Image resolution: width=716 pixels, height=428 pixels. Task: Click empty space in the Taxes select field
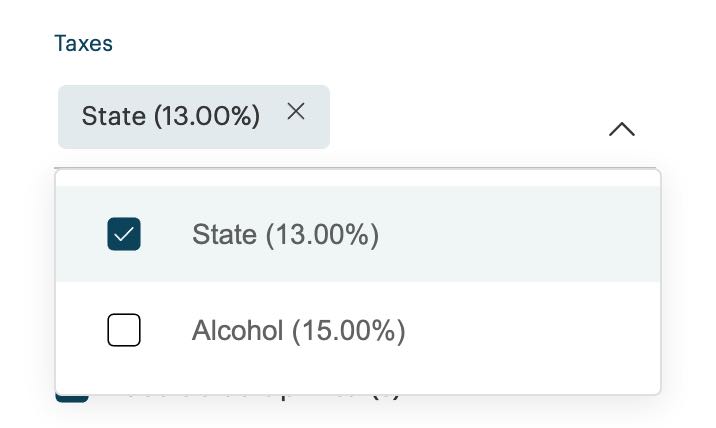pyautogui.click(x=460, y=120)
